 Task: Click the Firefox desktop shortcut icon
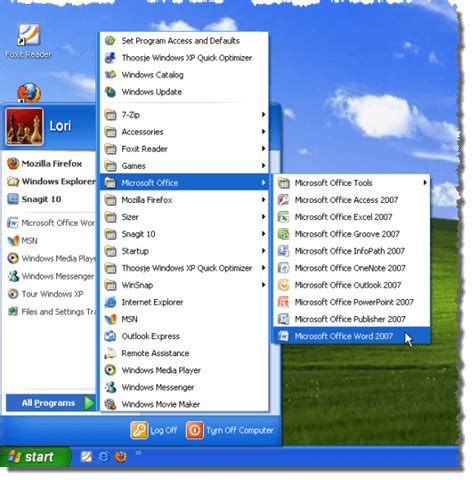[29, 93]
